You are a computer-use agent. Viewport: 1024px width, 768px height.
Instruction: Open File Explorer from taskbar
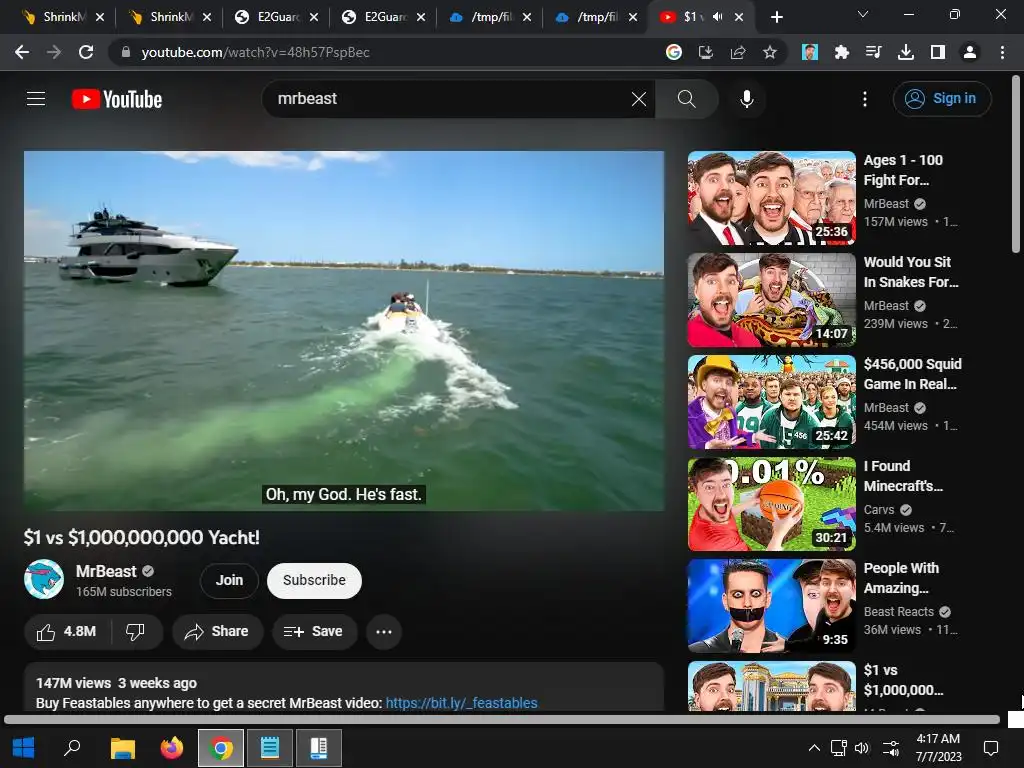click(122, 748)
